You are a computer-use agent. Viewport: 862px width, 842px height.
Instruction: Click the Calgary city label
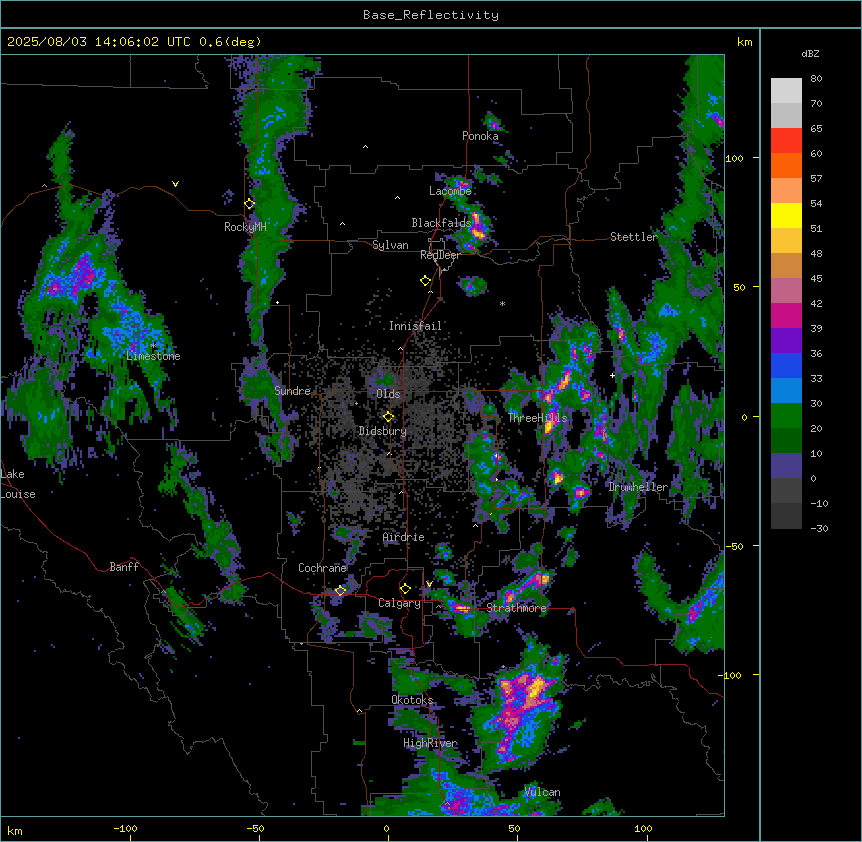[x=399, y=603]
